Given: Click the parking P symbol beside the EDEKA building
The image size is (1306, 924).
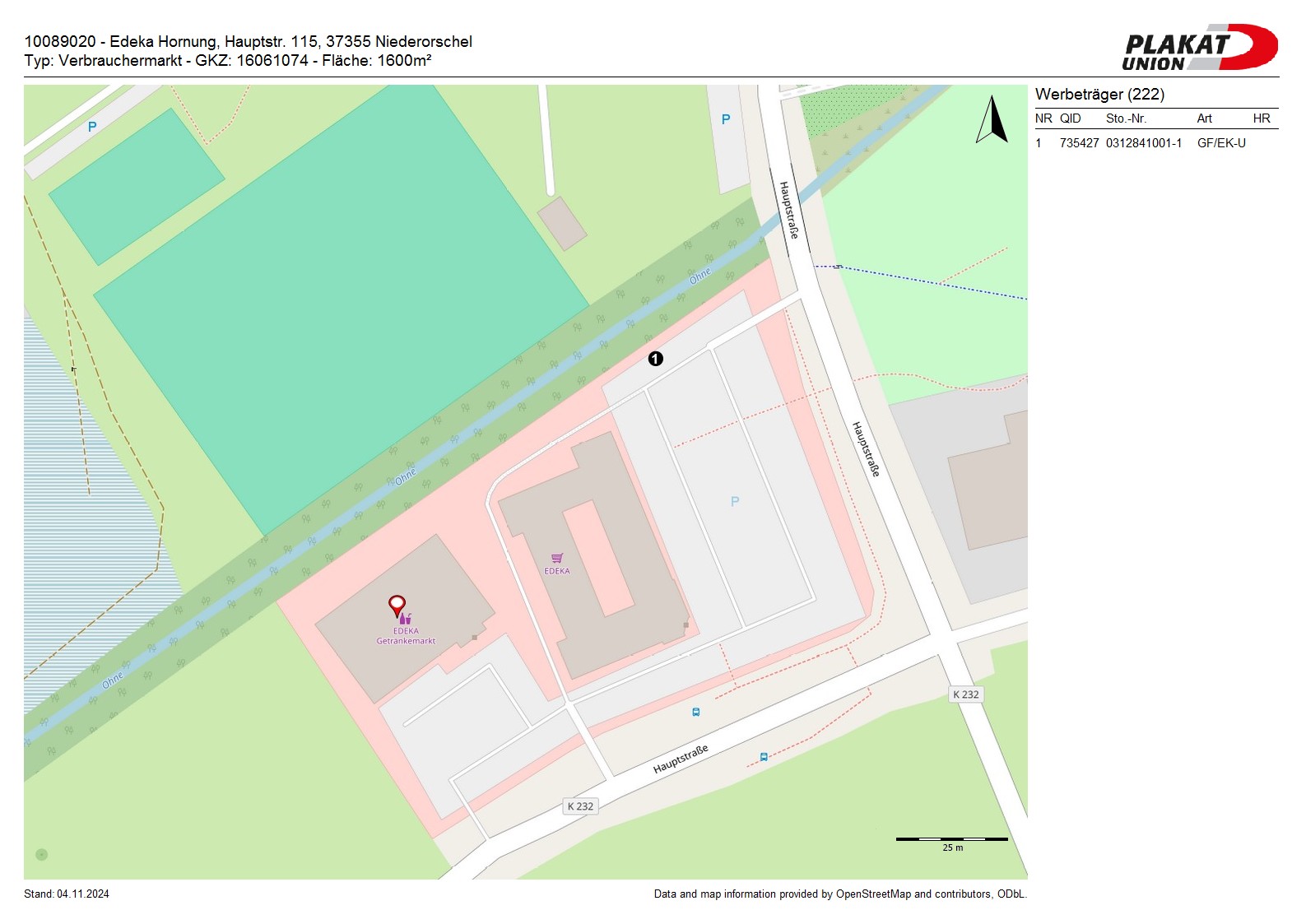Looking at the screenshot, I should [x=735, y=501].
